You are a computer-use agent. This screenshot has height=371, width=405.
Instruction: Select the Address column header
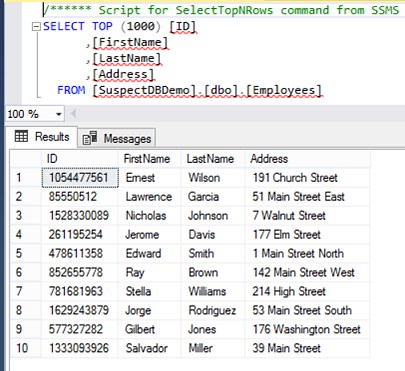tap(307, 159)
